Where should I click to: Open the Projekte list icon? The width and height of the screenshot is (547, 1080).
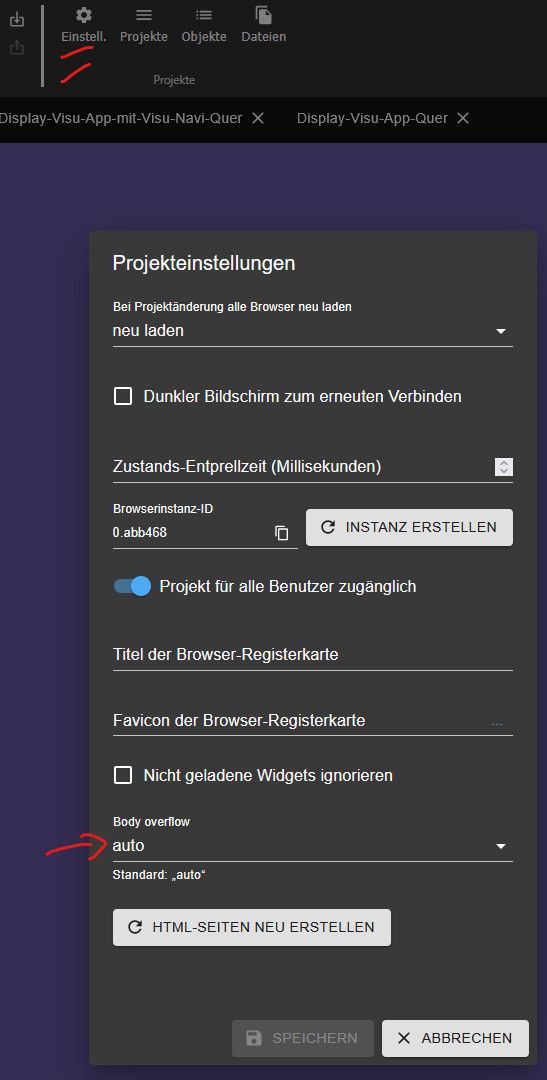[x=143, y=15]
